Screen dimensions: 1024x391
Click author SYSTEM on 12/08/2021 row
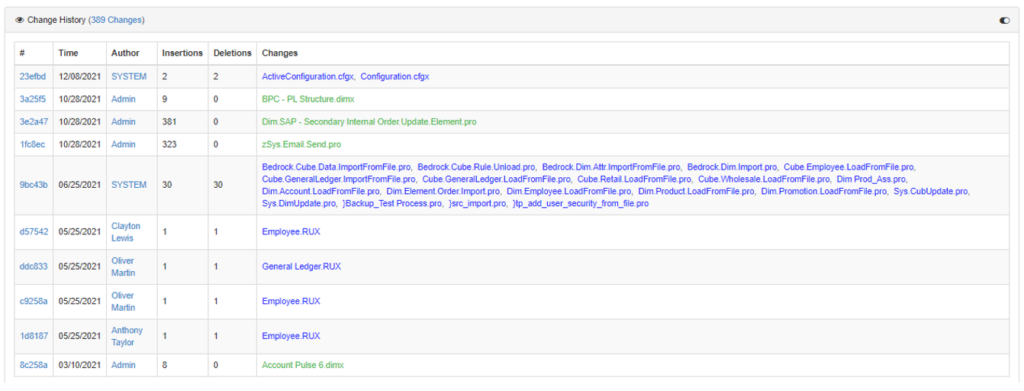tap(129, 76)
